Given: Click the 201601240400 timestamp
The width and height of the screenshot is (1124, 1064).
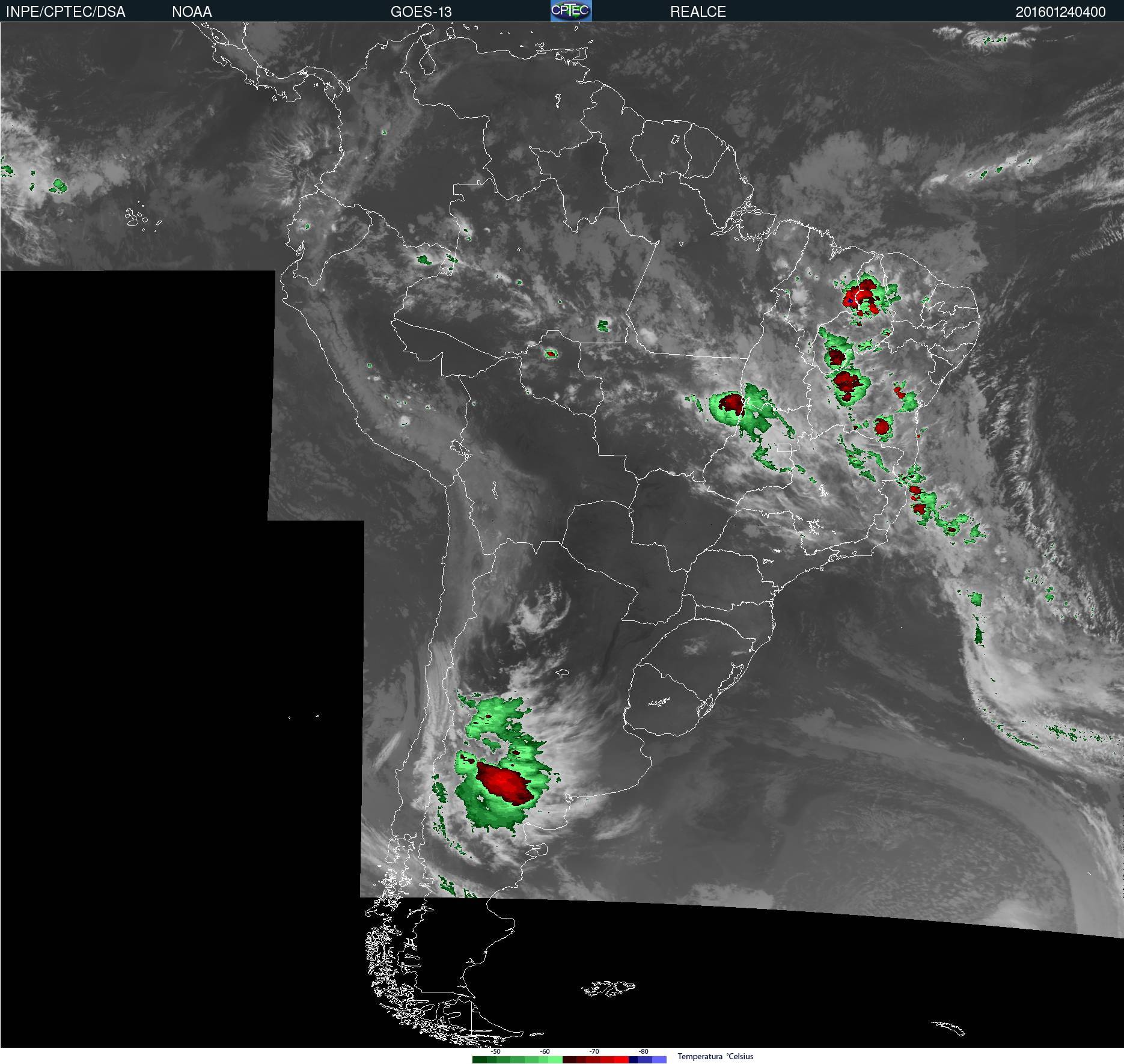Looking at the screenshot, I should tap(1060, 12).
